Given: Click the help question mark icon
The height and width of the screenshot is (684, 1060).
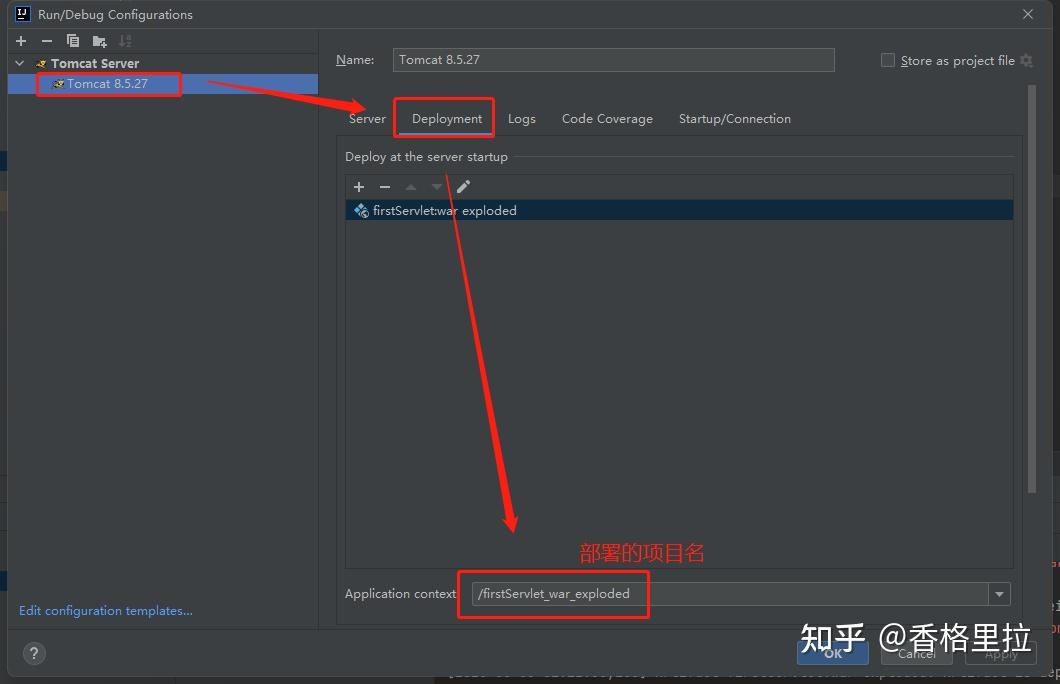Looking at the screenshot, I should click(x=33, y=653).
